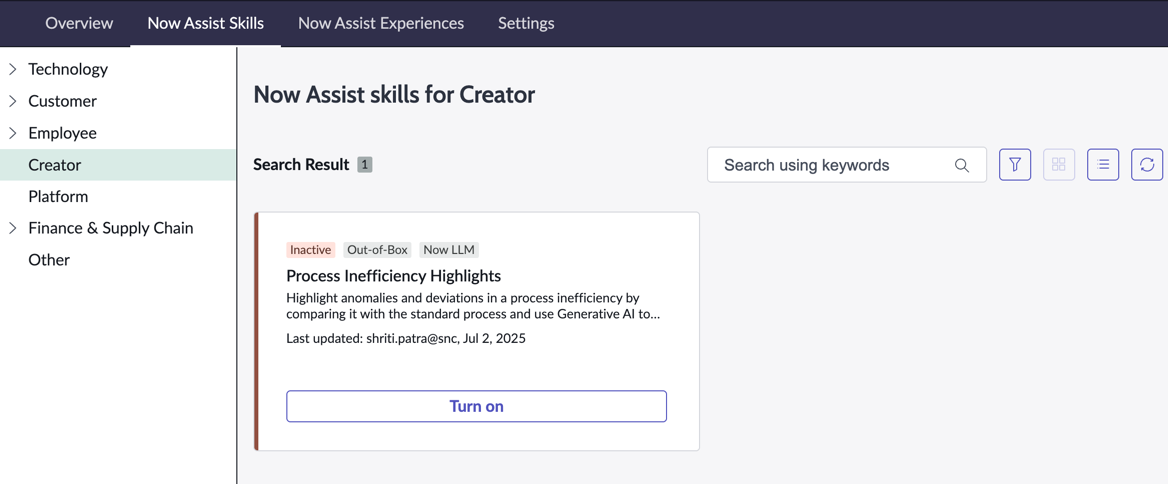1168x484 pixels.
Task: Click the Inactive status tag
Action: (x=311, y=249)
